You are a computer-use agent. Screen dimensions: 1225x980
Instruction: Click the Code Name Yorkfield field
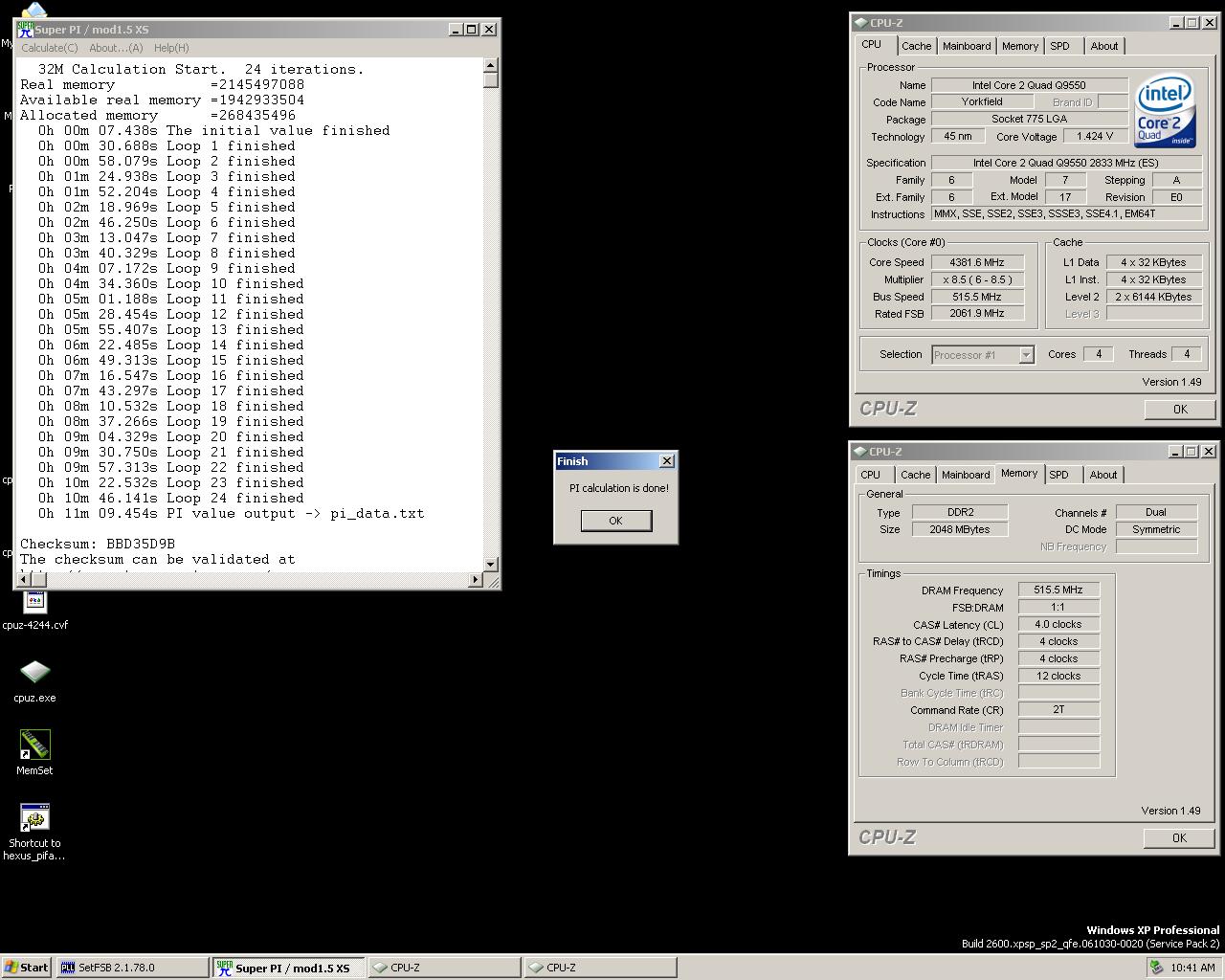click(982, 102)
